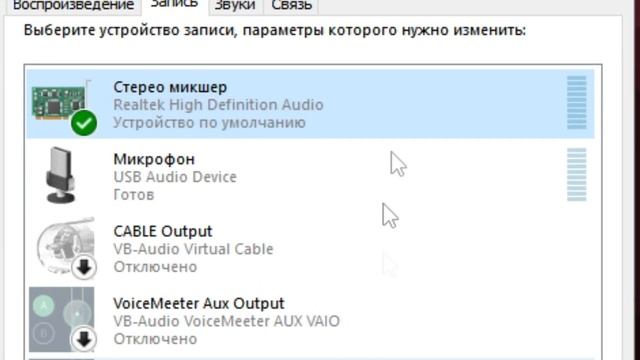Click the USB Audio Device label
Screen dimensions: 640x360
coord(175,177)
